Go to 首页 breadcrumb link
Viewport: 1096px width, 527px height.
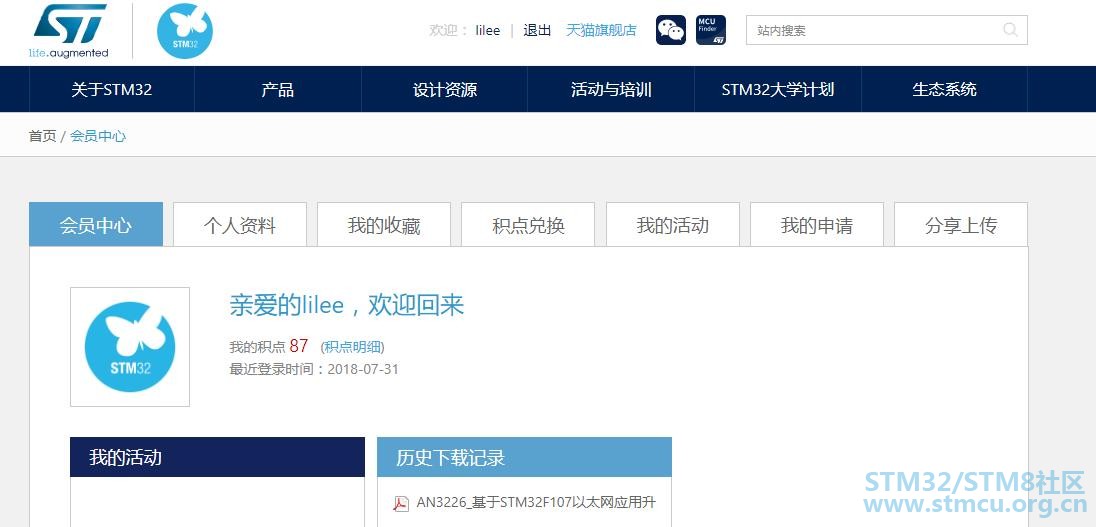(x=42, y=136)
